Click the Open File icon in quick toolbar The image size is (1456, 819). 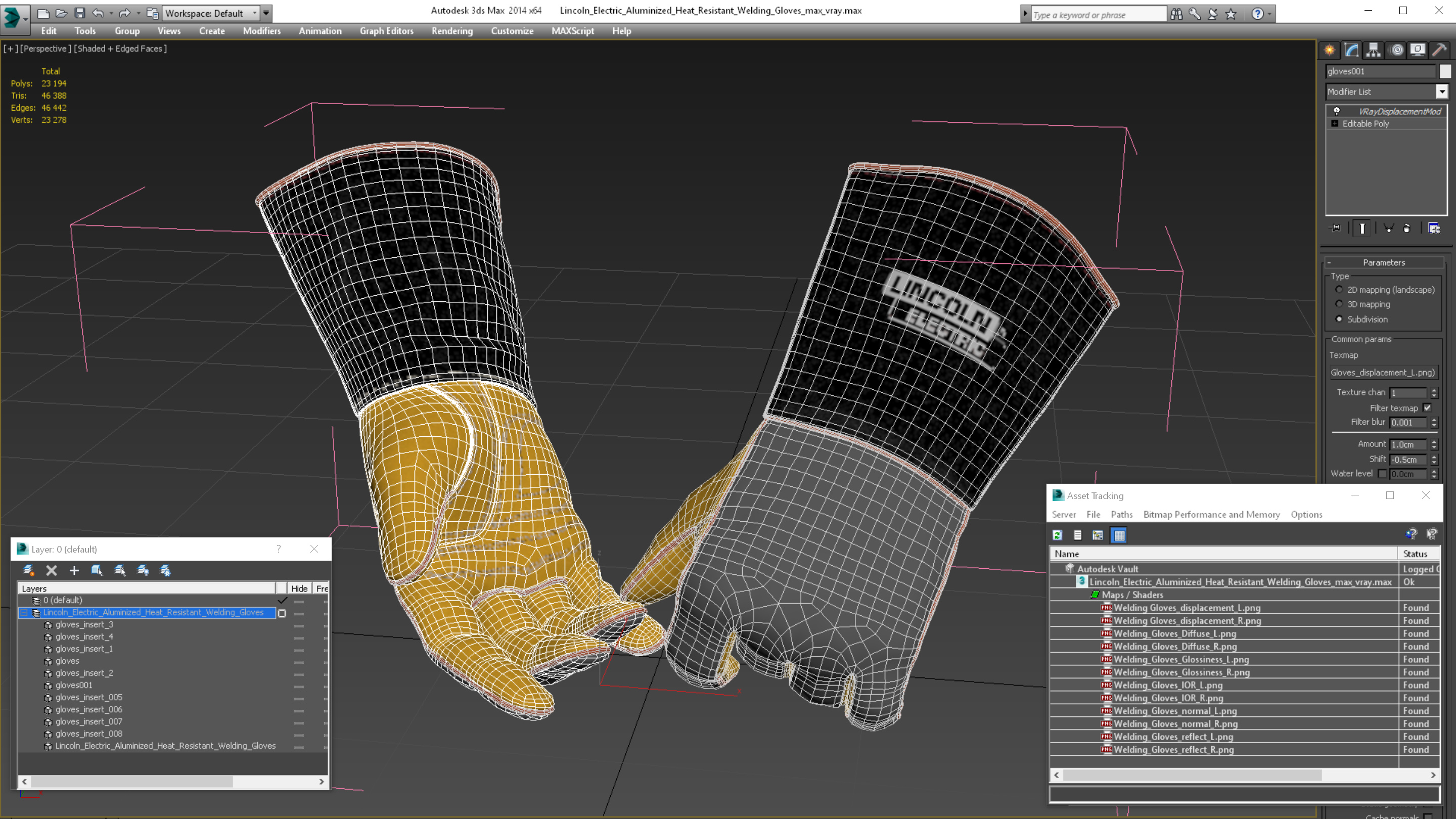pos(61,13)
